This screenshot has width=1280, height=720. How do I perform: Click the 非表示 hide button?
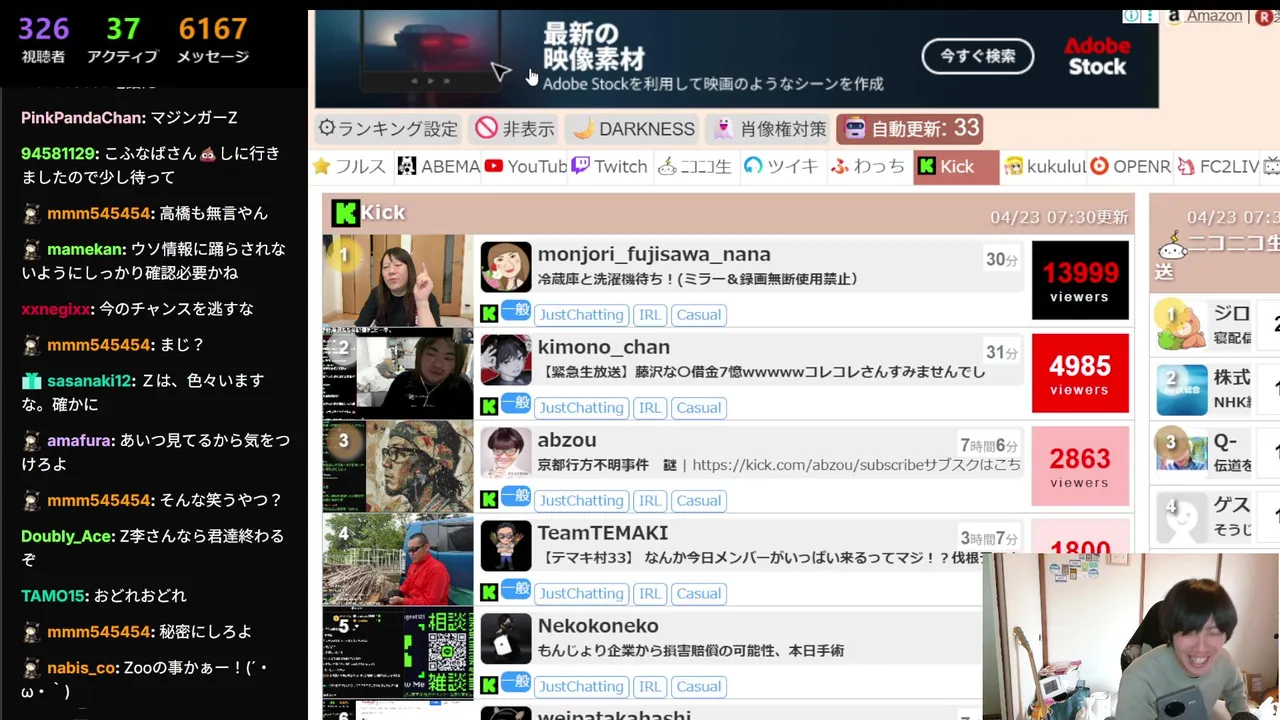(515, 129)
